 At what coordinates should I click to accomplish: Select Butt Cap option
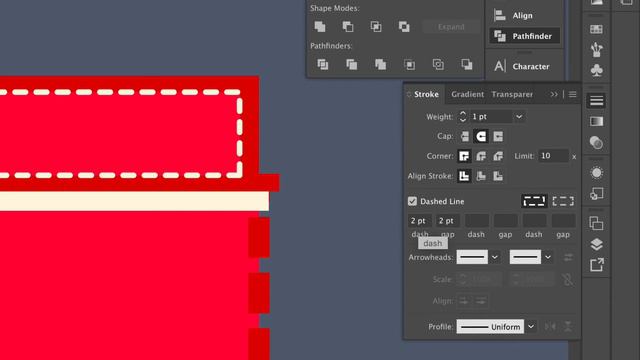coord(464,136)
